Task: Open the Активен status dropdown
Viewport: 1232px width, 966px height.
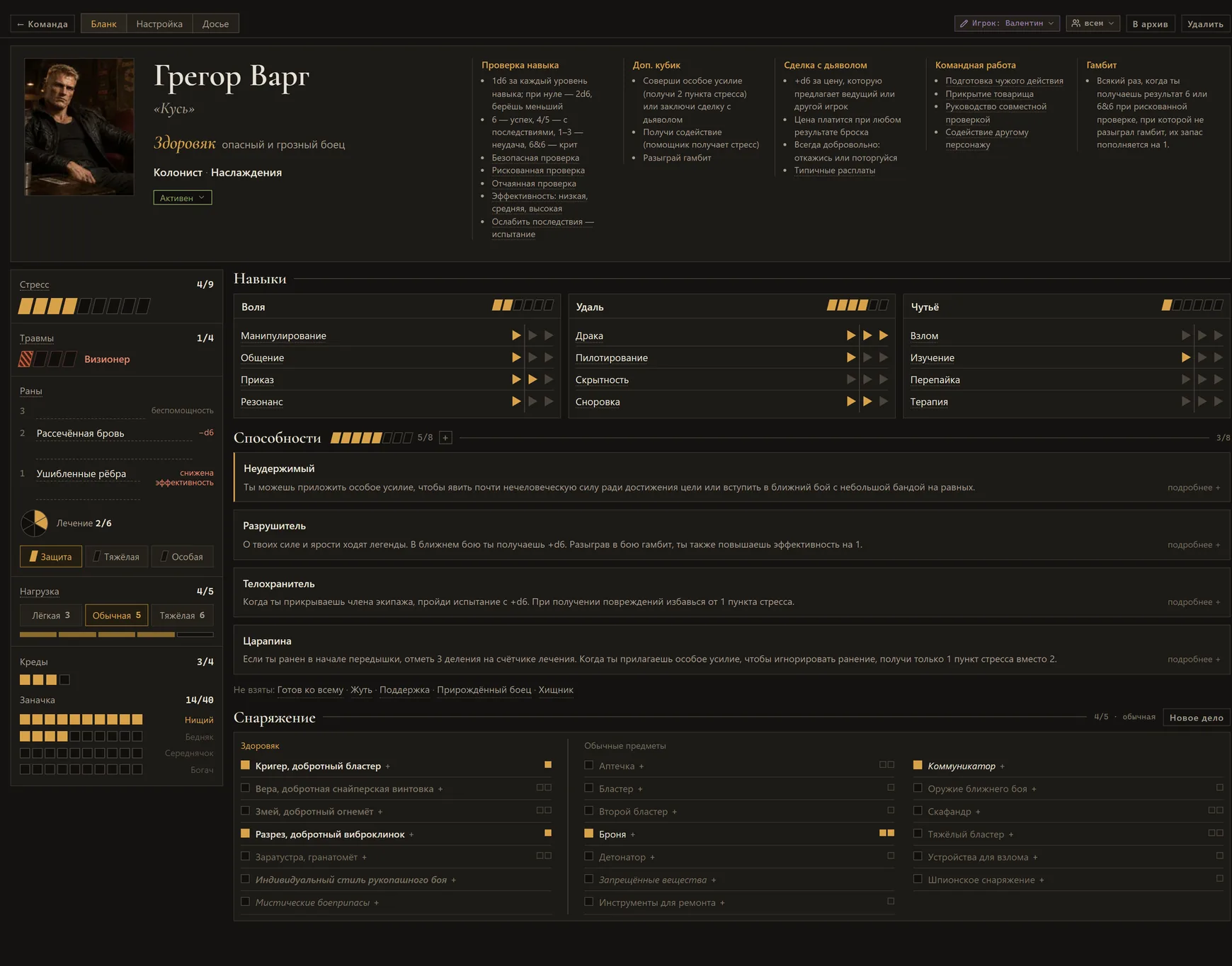Action: (183, 197)
